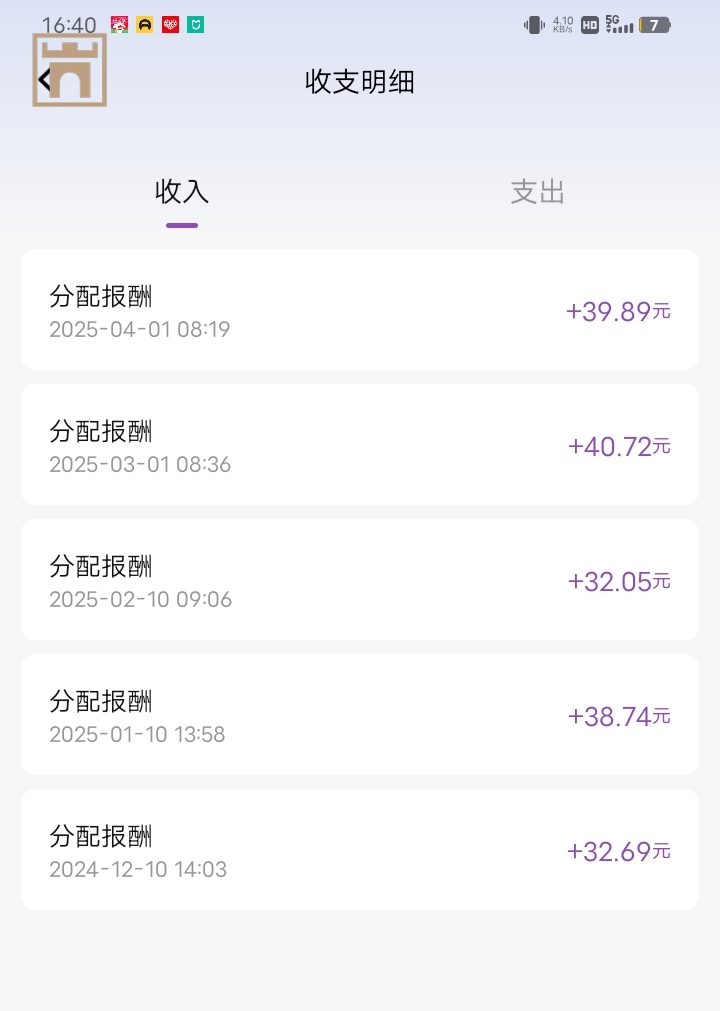Tap the +40.72元 amount
The width and height of the screenshot is (720, 1011).
618,446
